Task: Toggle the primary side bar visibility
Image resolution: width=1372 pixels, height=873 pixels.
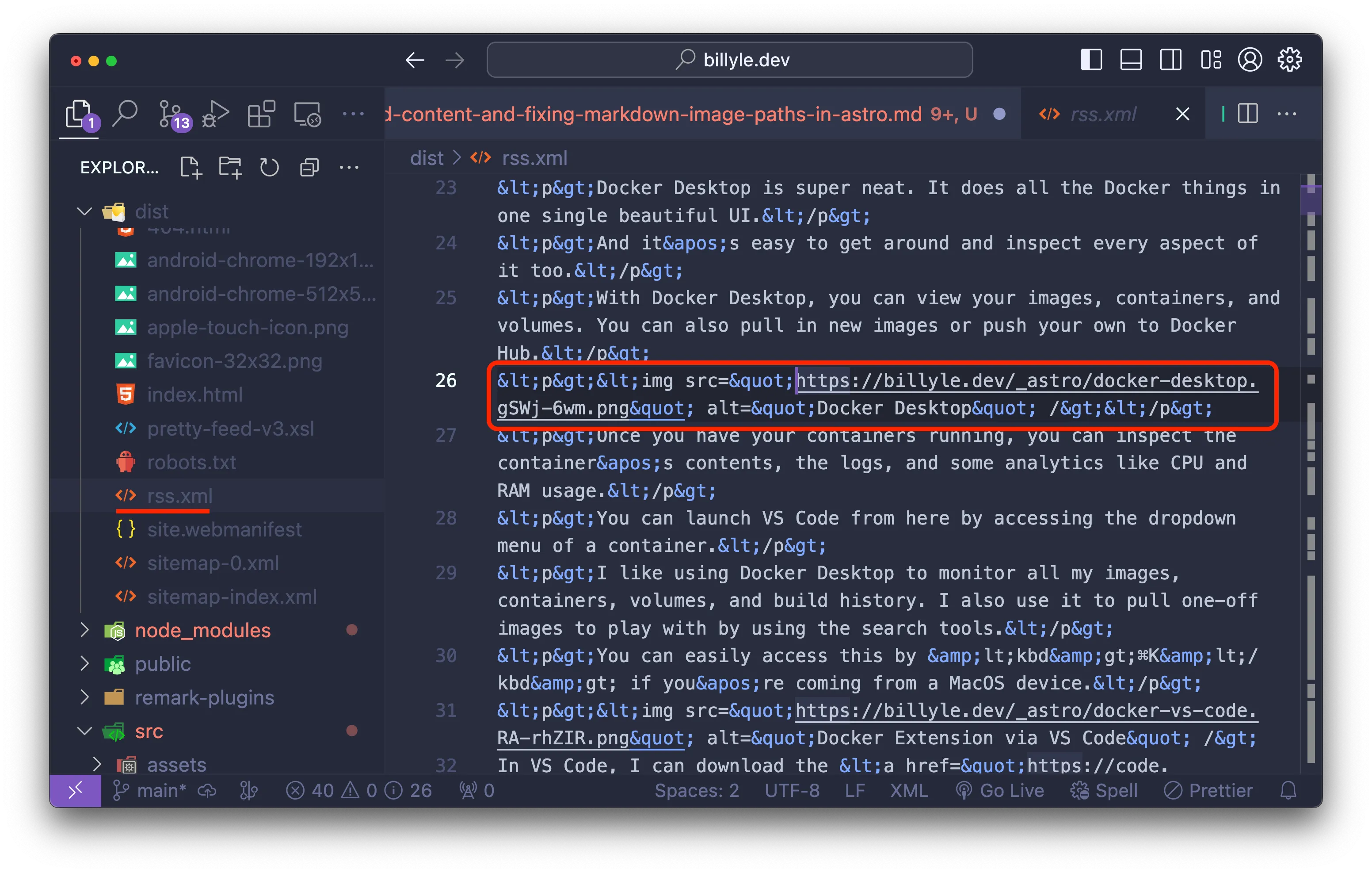Action: [x=1091, y=59]
